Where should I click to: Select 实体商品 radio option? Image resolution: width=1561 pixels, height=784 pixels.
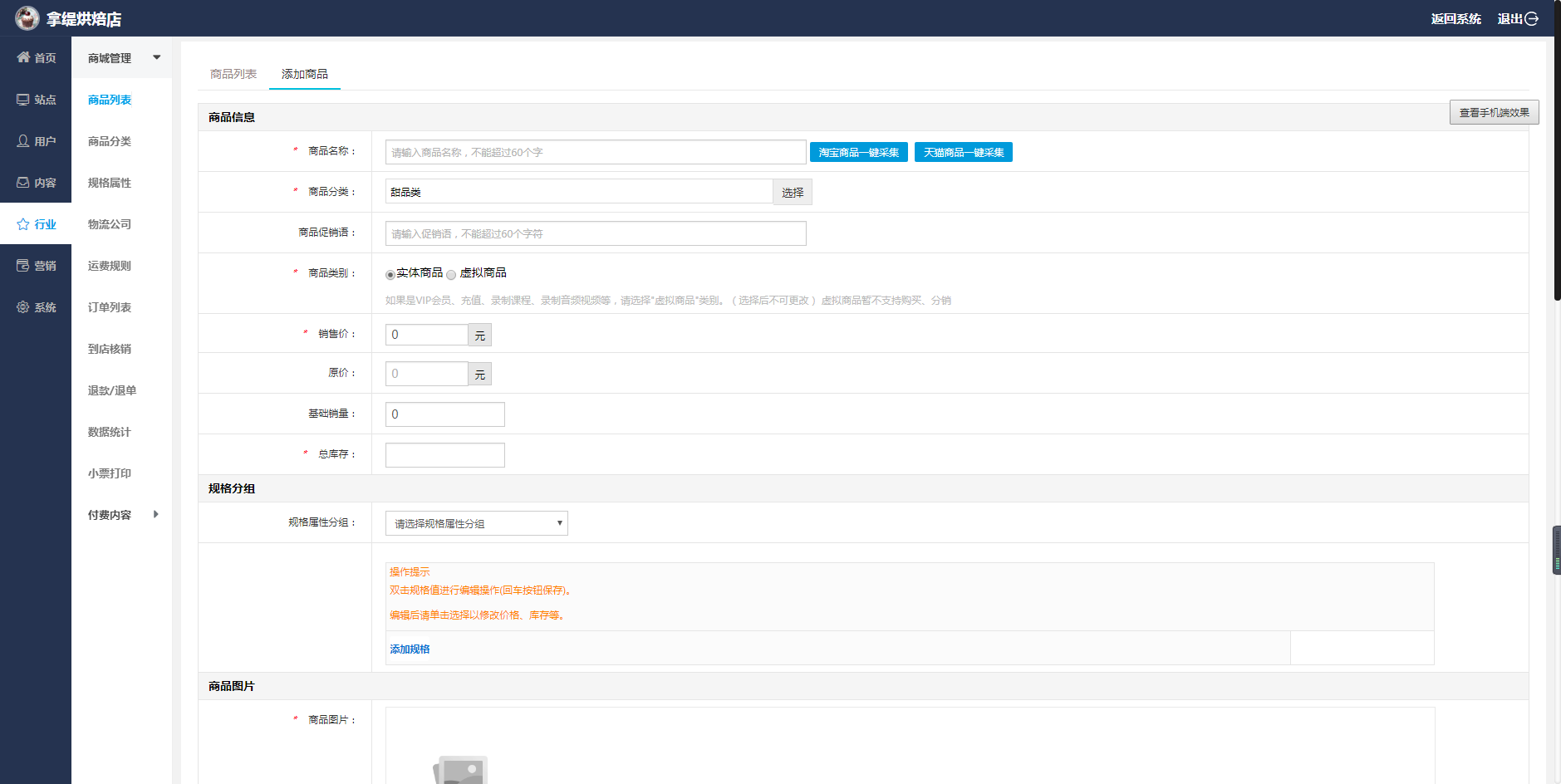tap(390, 274)
